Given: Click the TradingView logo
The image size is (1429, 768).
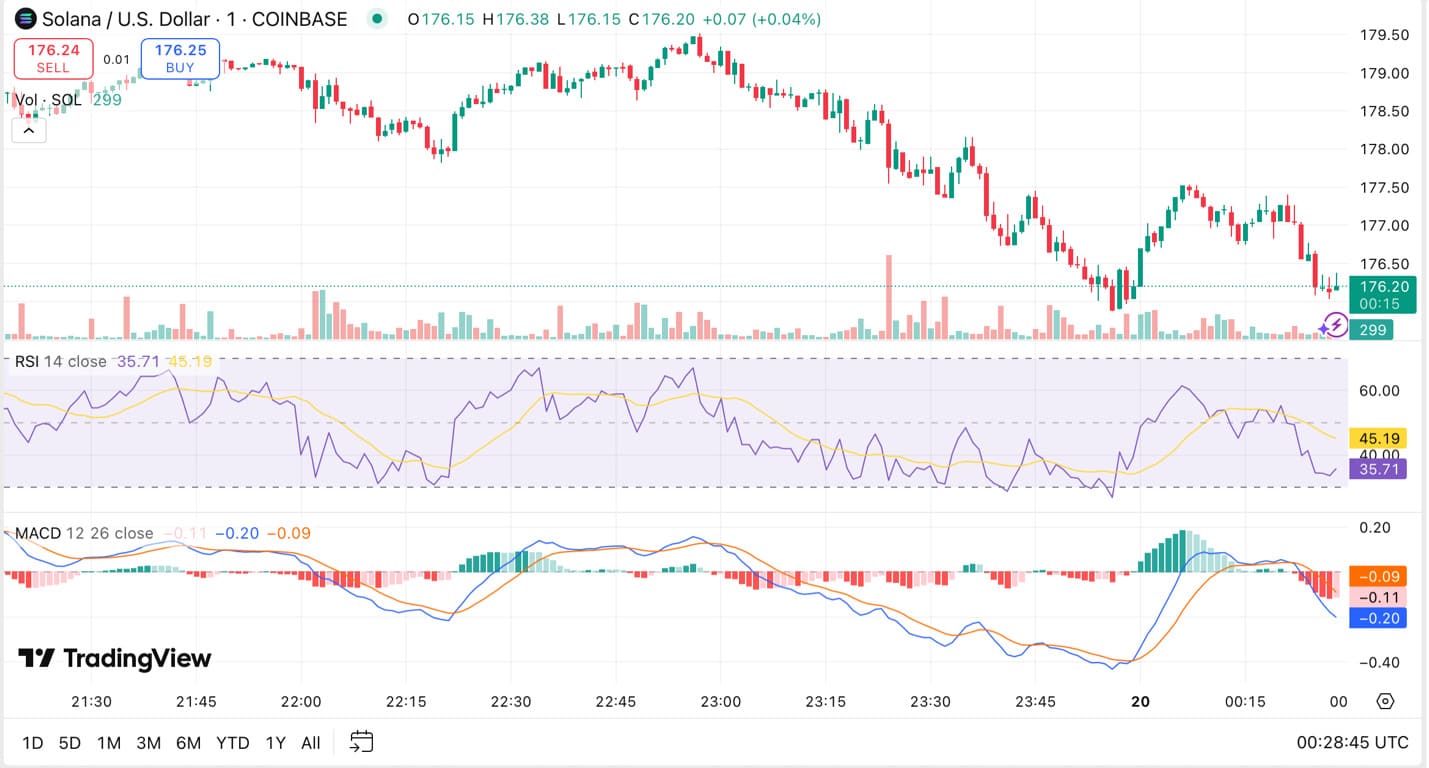Looking at the screenshot, I should (x=115, y=658).
